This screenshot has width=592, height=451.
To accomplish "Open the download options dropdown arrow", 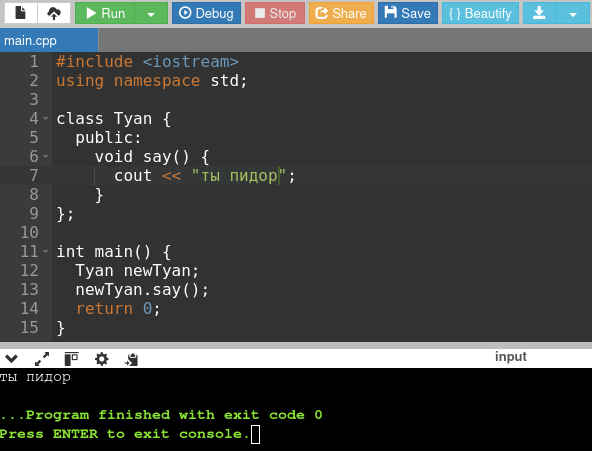I will pos(573,13).
